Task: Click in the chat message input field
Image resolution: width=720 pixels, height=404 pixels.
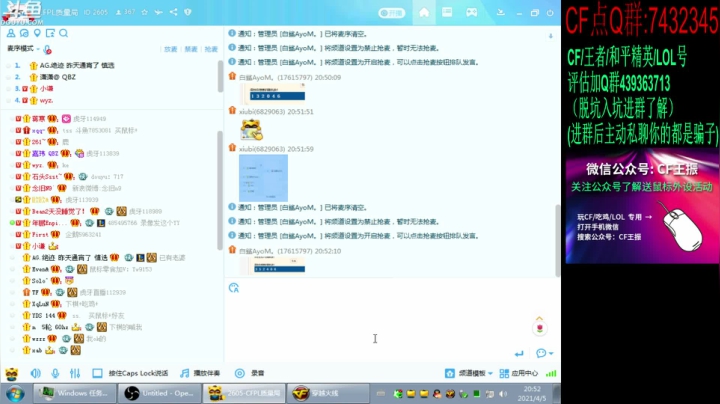Action: point(377,326)
